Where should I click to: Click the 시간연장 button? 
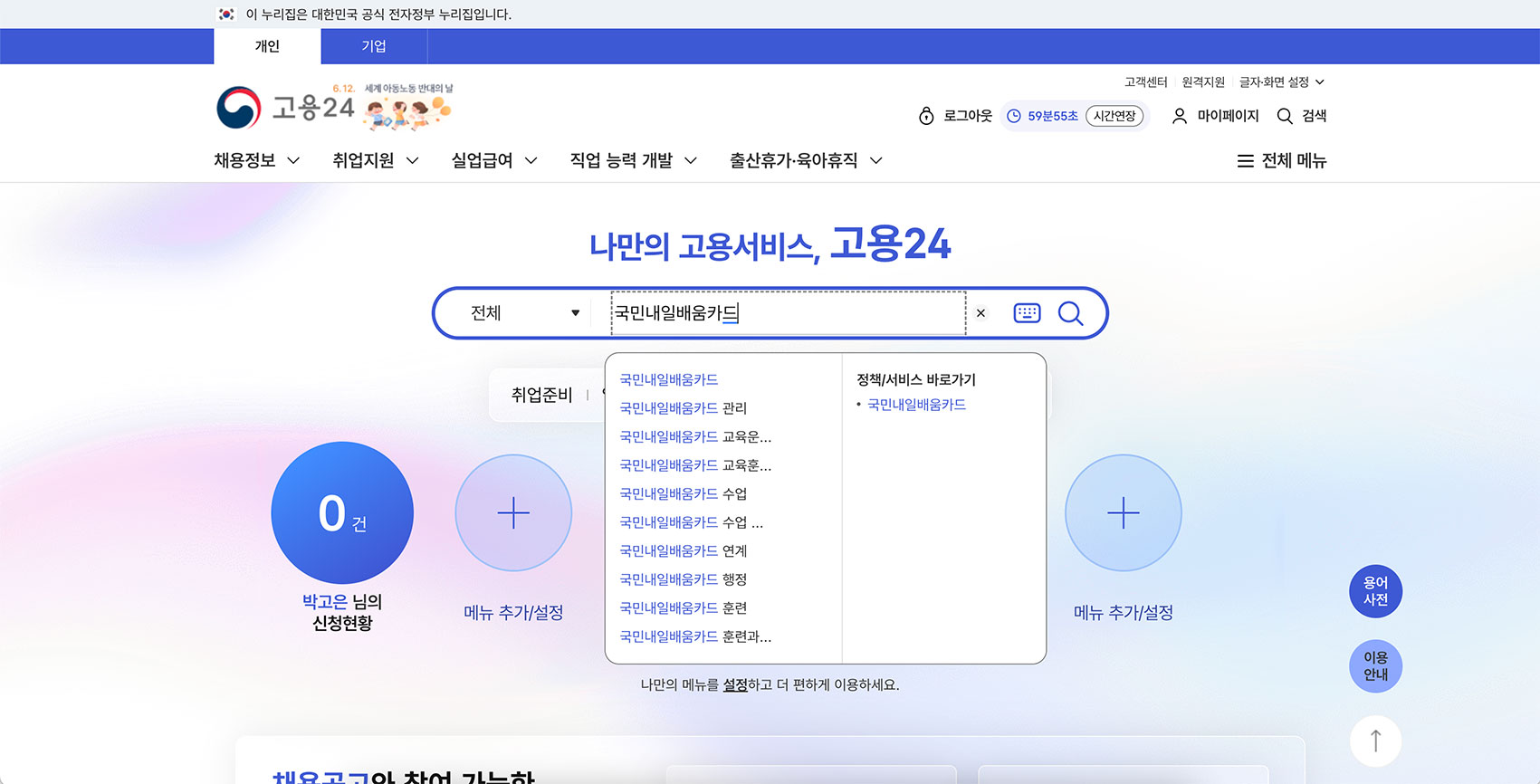[x=1114, y=116]
